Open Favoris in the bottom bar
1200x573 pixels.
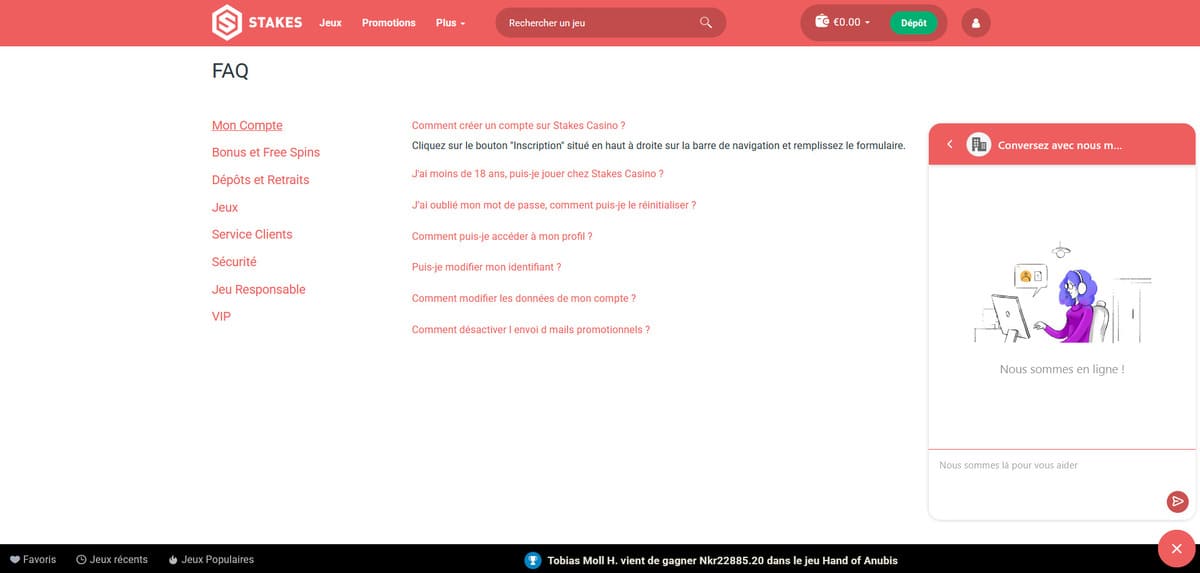click(33, 560)
